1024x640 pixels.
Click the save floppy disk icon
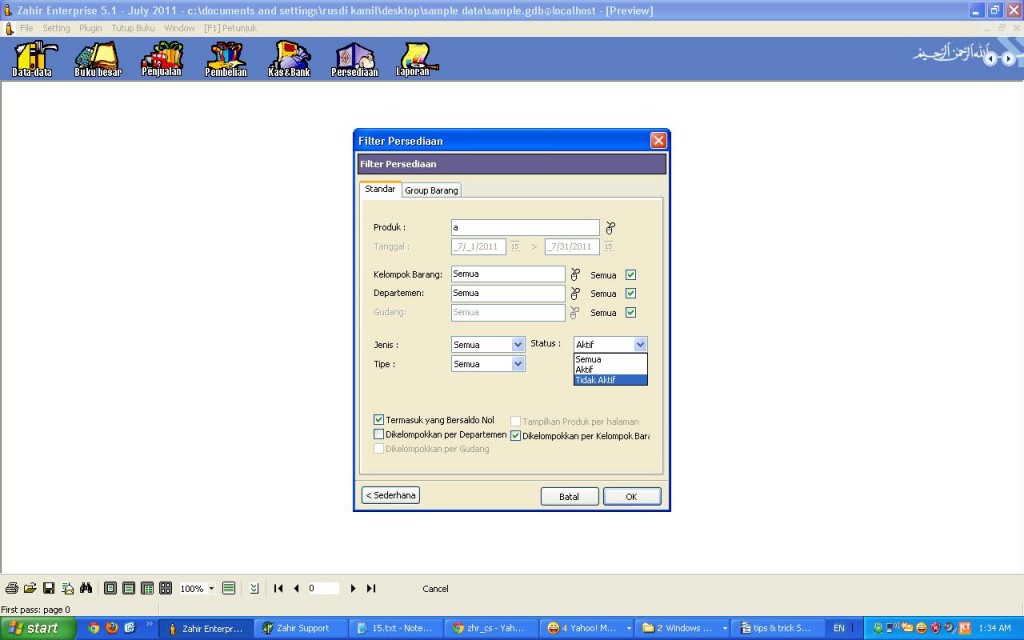tap(48, 588)
